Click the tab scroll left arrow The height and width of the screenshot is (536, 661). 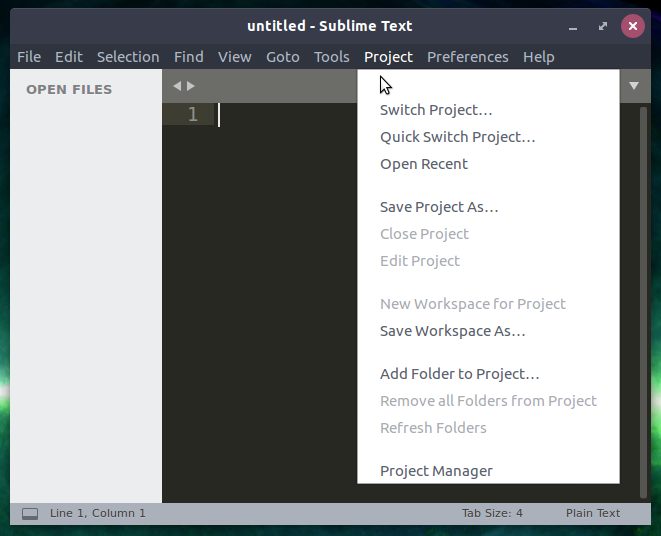click(177, 86)
